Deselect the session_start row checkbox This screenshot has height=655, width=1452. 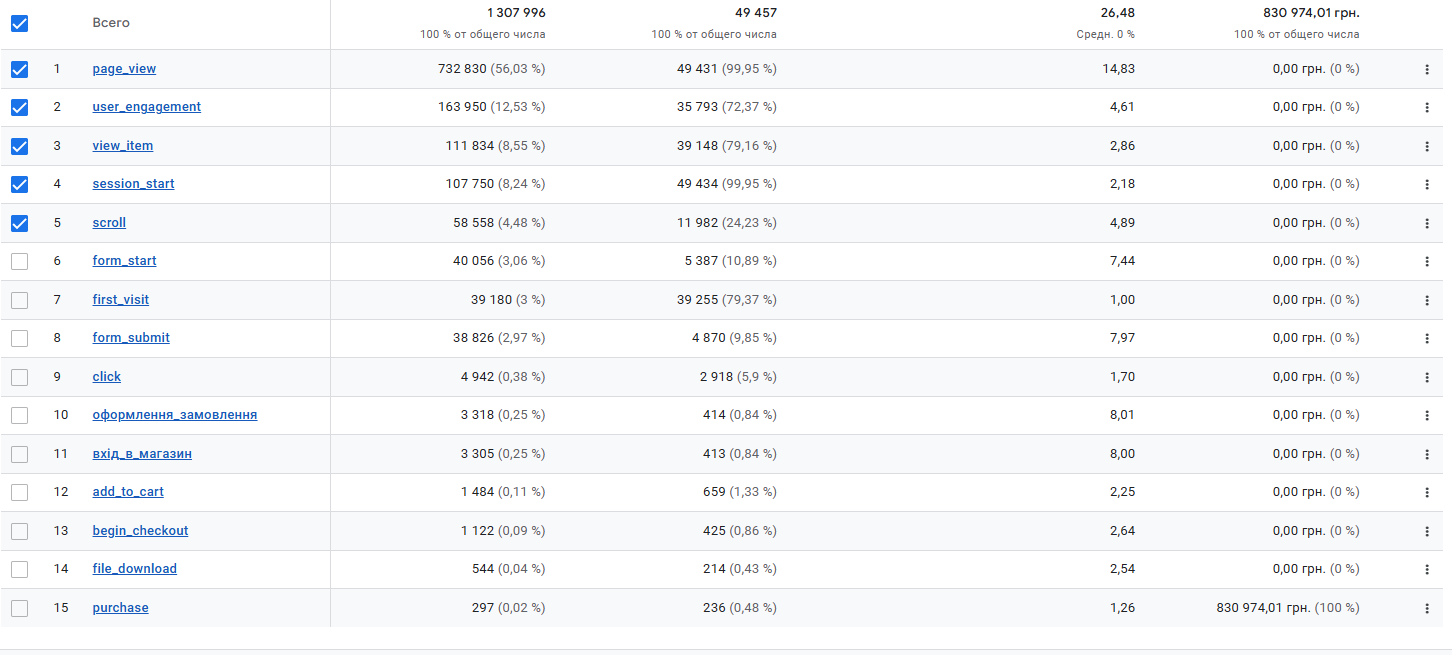click(x=19, y=184)
